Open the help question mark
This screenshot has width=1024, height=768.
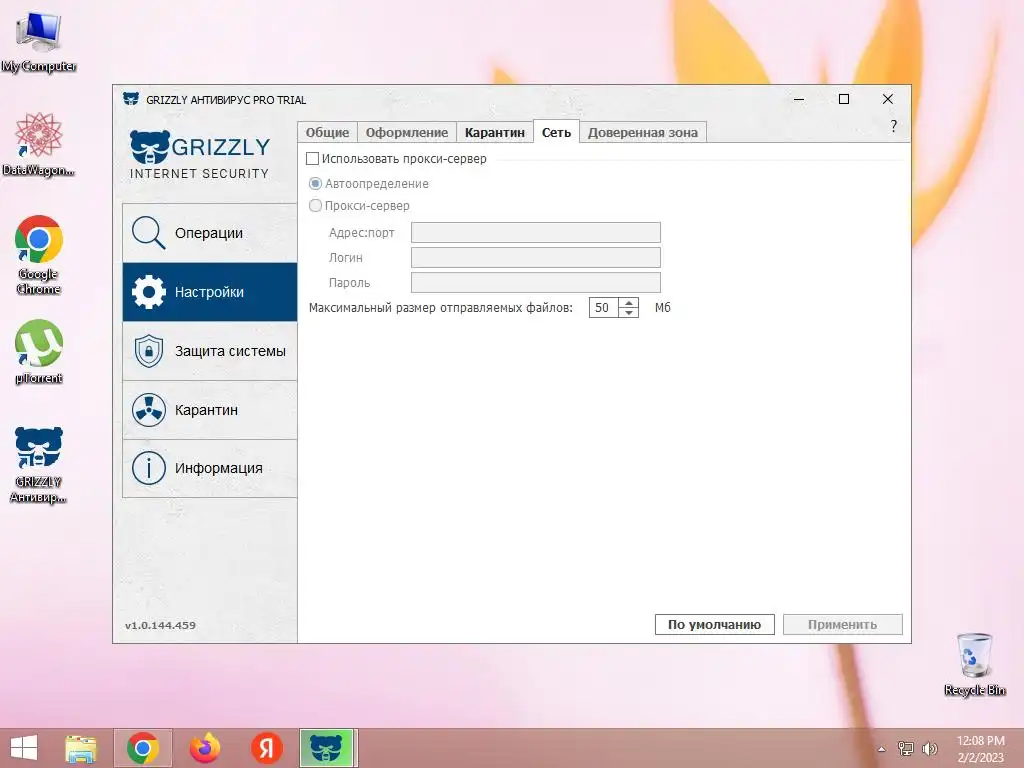click(x=893, y=126)
